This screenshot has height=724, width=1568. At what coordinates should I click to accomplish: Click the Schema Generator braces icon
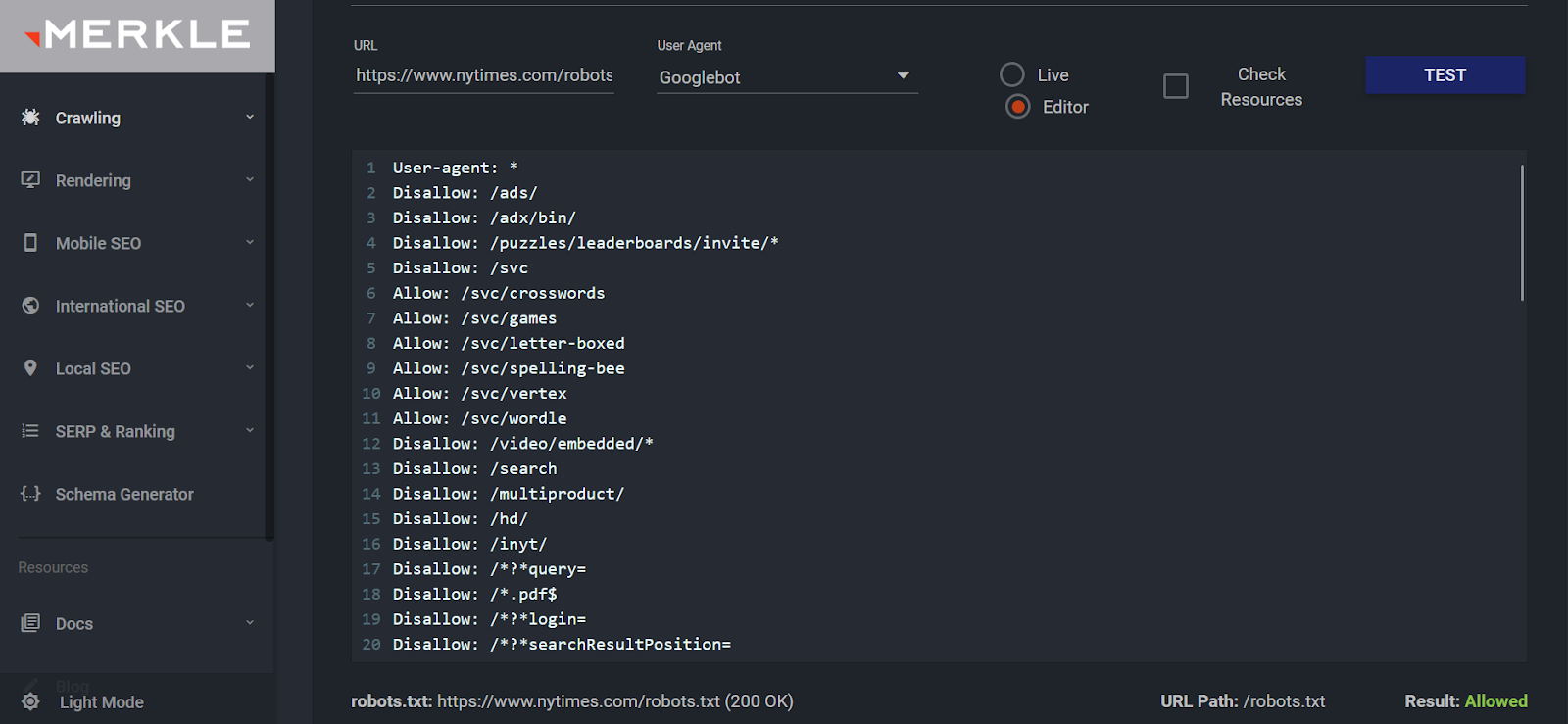click(x=30, y=494)
